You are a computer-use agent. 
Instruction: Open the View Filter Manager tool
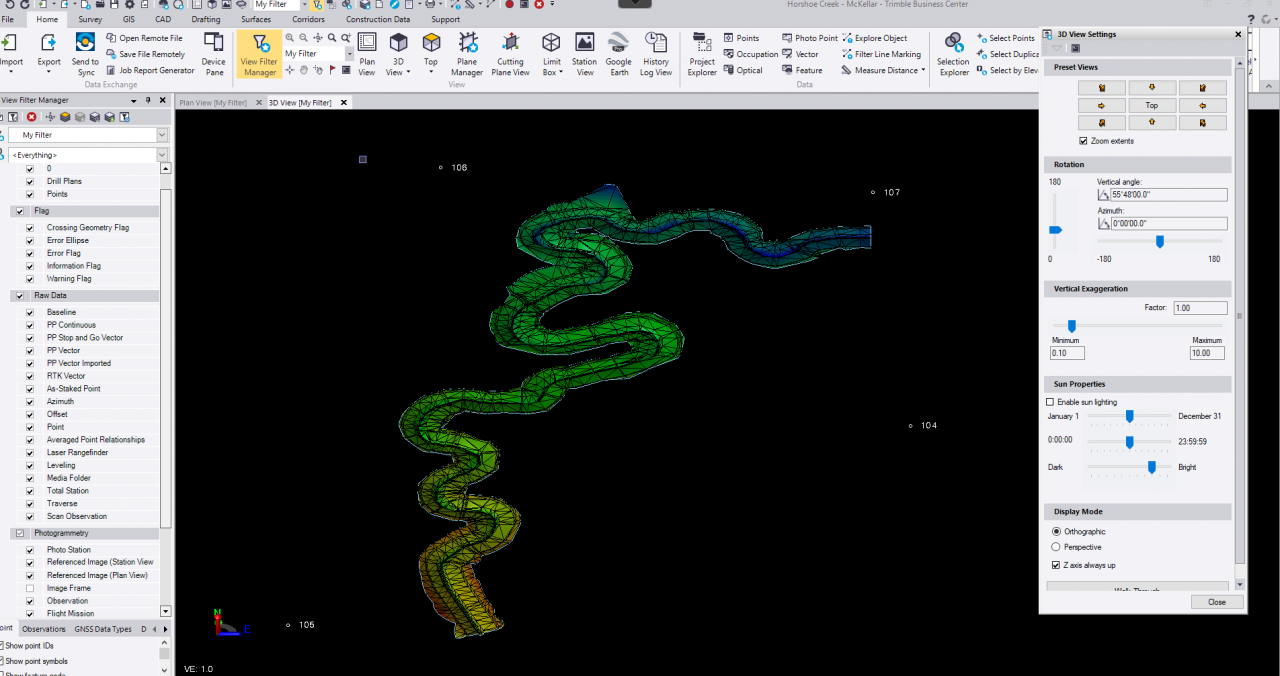[259, 54]
